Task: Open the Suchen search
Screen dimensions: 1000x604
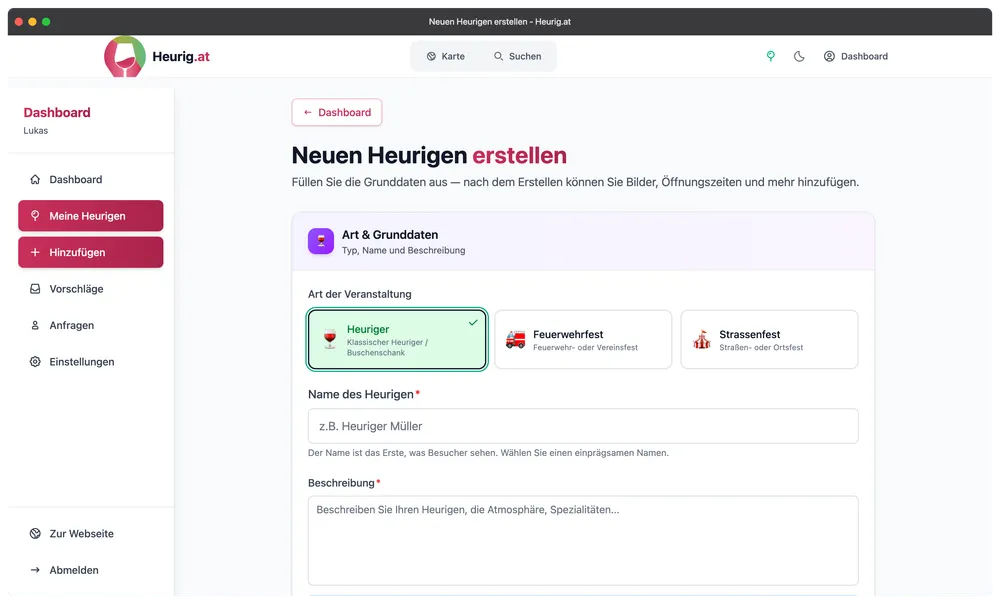Action: pyautogui.click(x=517, y=56)
